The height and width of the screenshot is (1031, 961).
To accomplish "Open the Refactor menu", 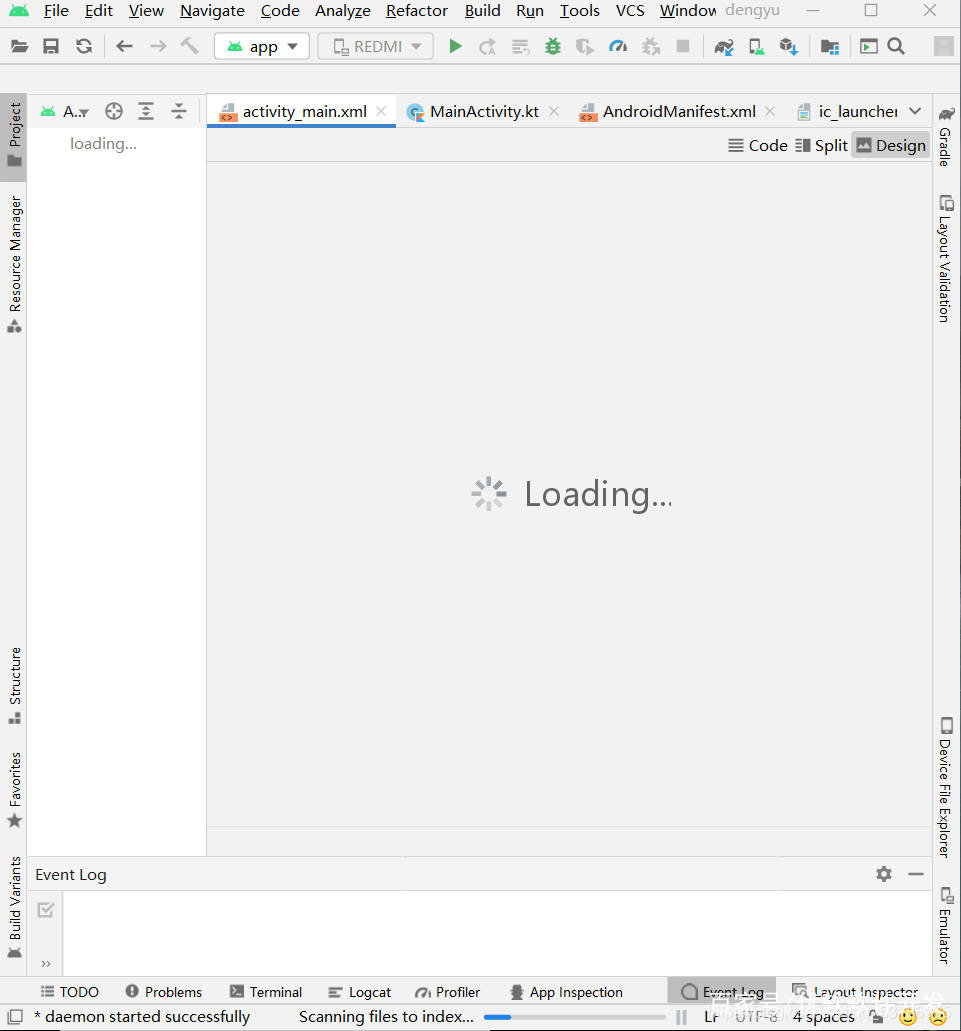I will [x=416, y=11].
